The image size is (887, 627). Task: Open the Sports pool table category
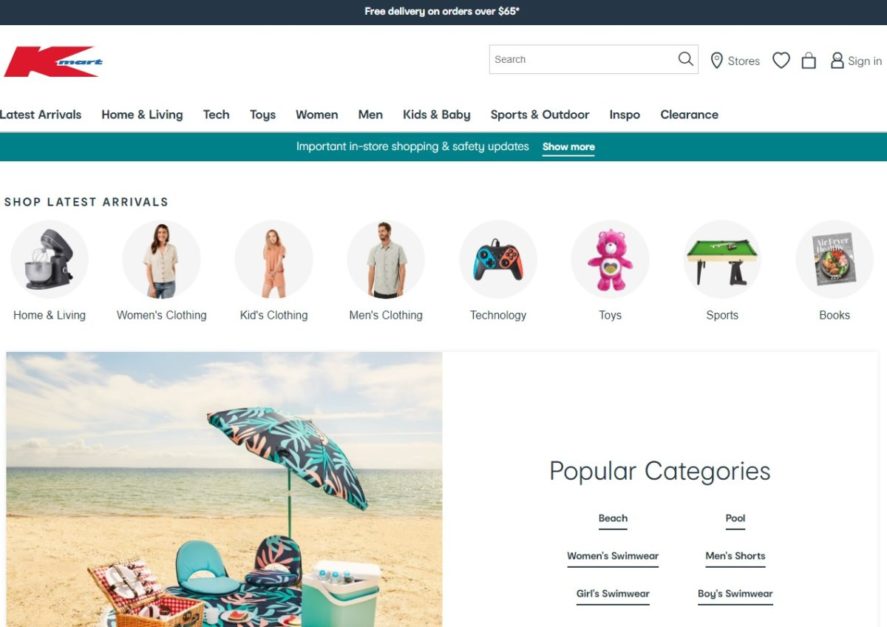(x=722, y=259)
